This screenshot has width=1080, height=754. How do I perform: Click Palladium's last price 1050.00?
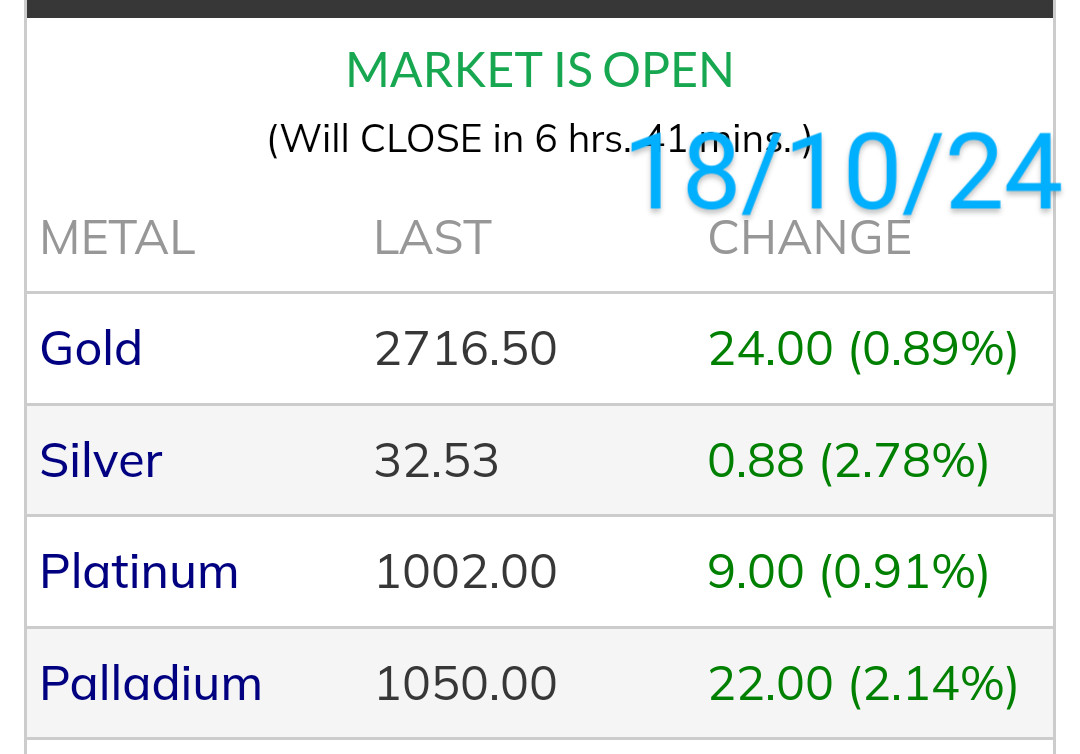(465, 684)
